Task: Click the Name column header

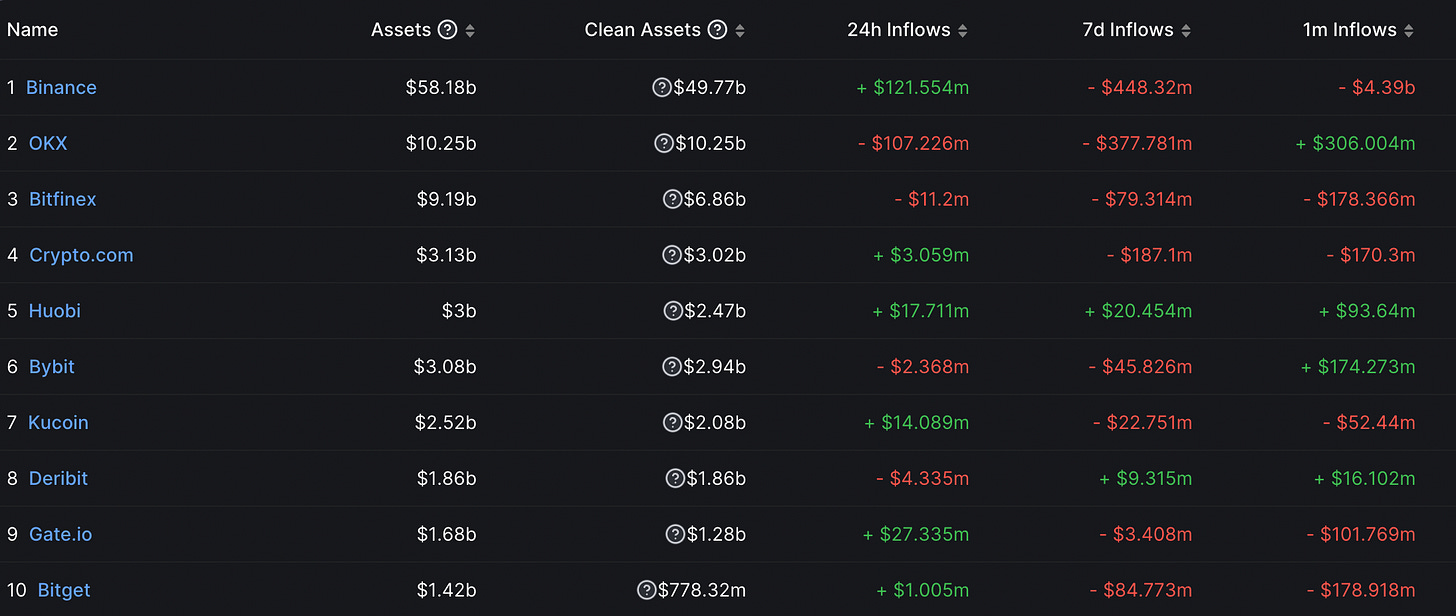Action: click(x=33, y=30)
